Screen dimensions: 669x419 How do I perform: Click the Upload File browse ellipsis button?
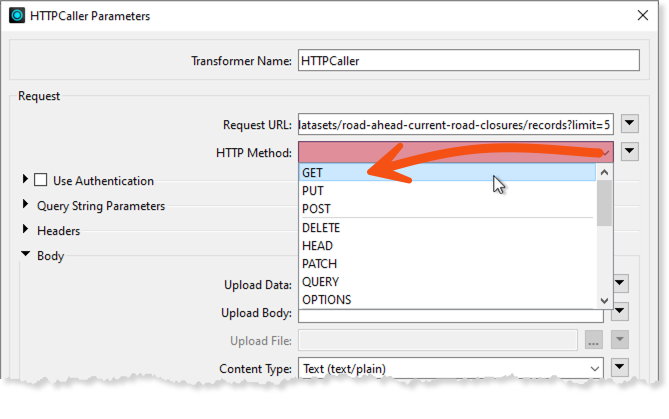click(593, 340)
